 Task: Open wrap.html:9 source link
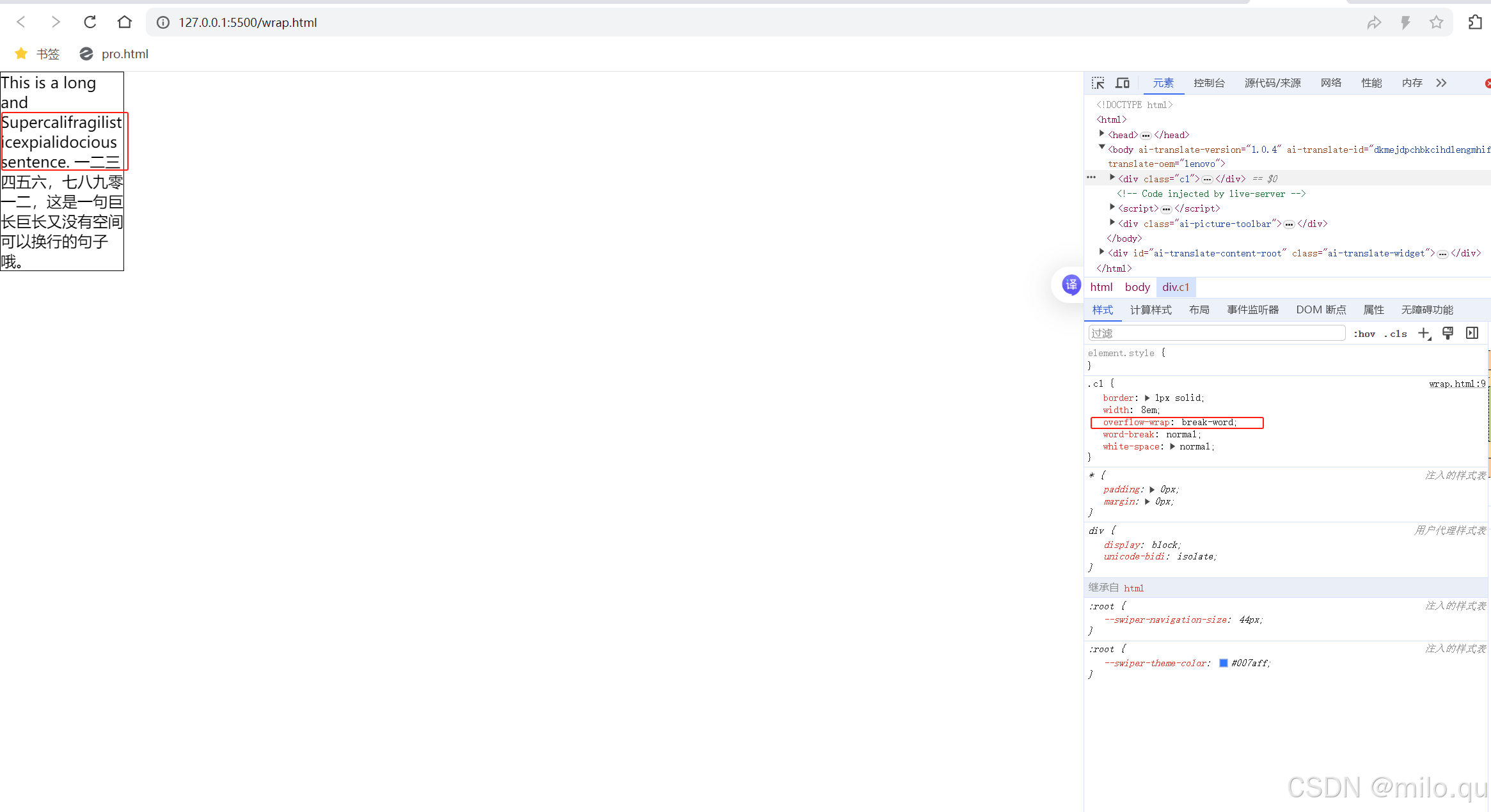[x=1457, y=384]
